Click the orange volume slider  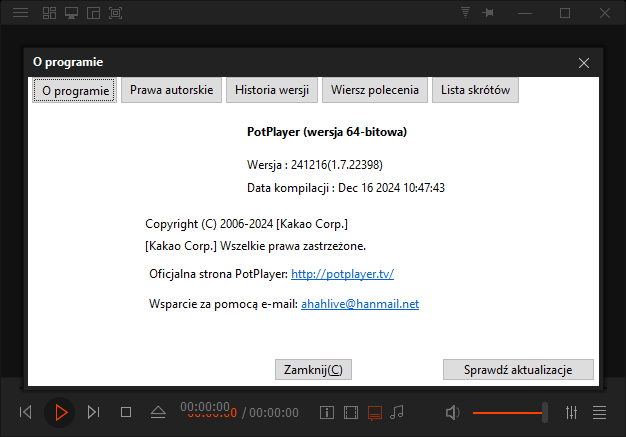click(509, 412)
